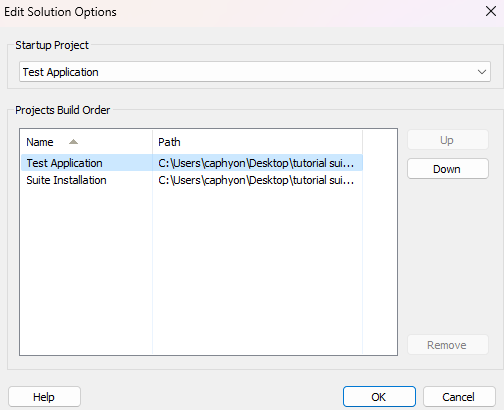Screen dimensions: 504x410
Task: Click the Remove button
Action: click(x=448, y=345)
